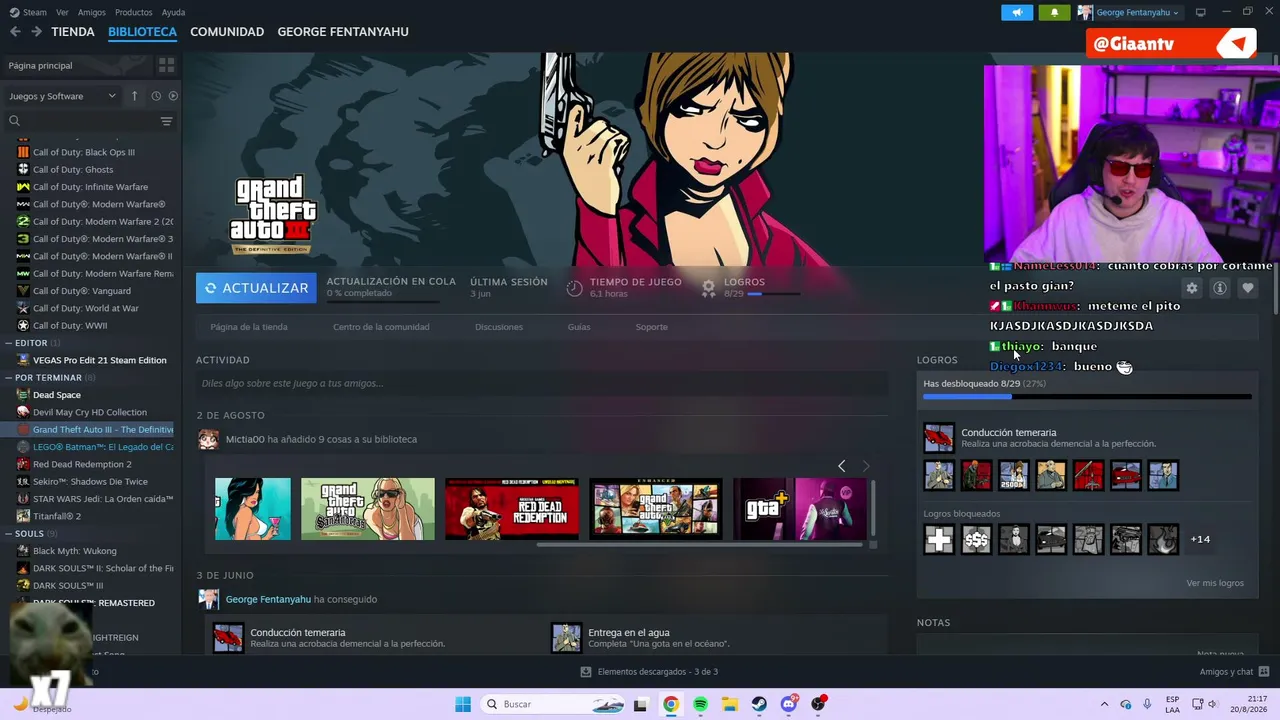Show previous items in activity carousel
The height and width of the screenshot is (720, 1280).
841,466
